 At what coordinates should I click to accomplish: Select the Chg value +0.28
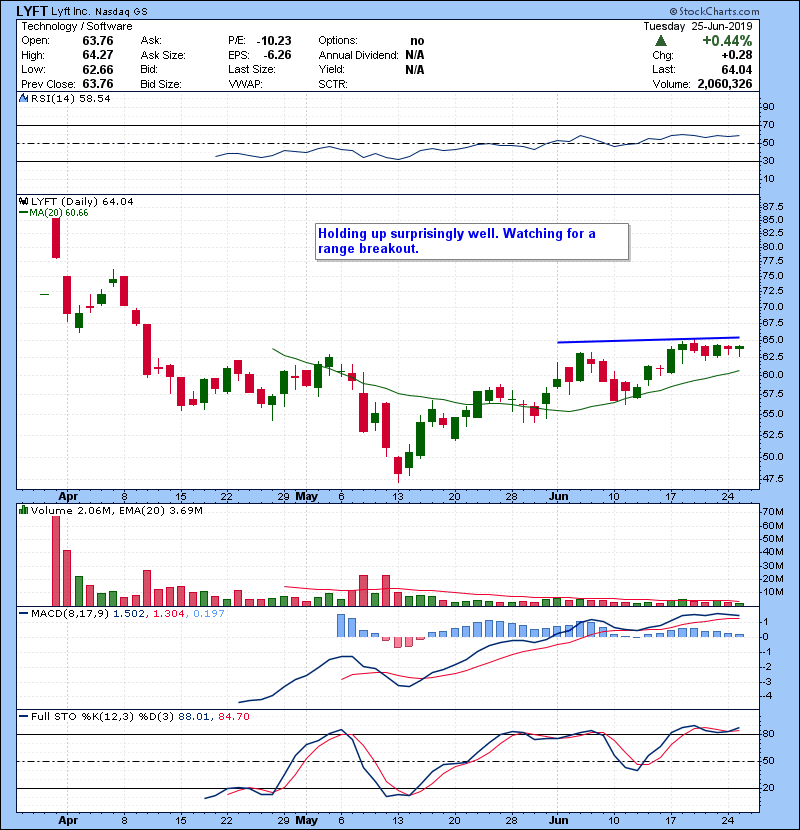point(736,55)
